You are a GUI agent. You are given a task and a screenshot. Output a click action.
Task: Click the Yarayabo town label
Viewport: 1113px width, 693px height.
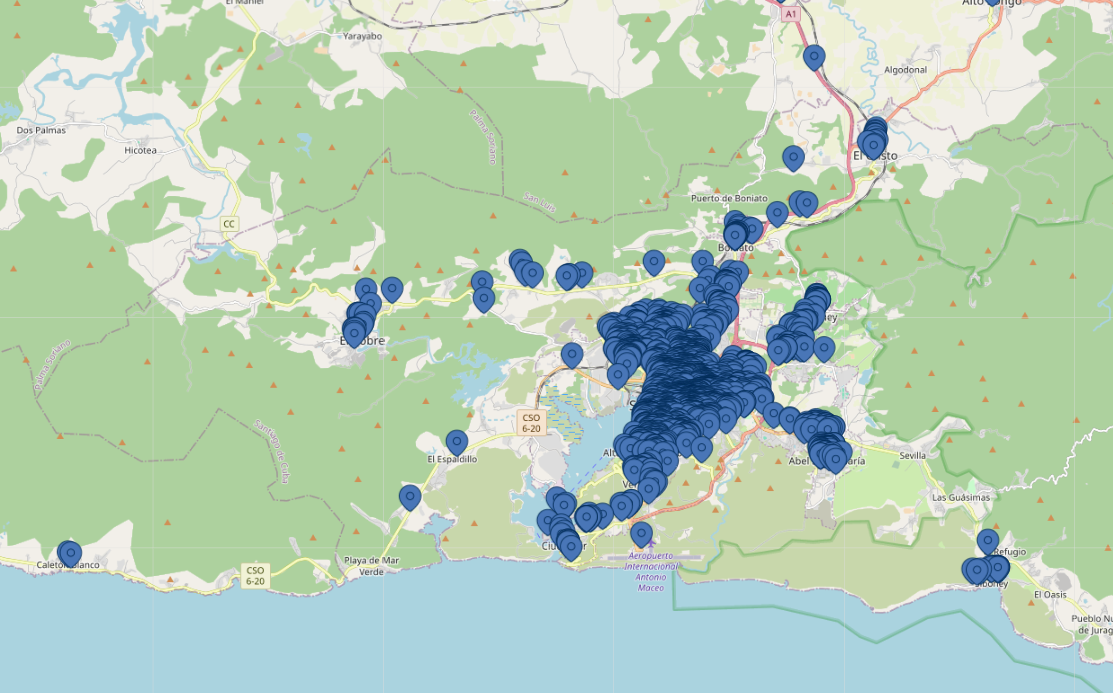point(362,36)
